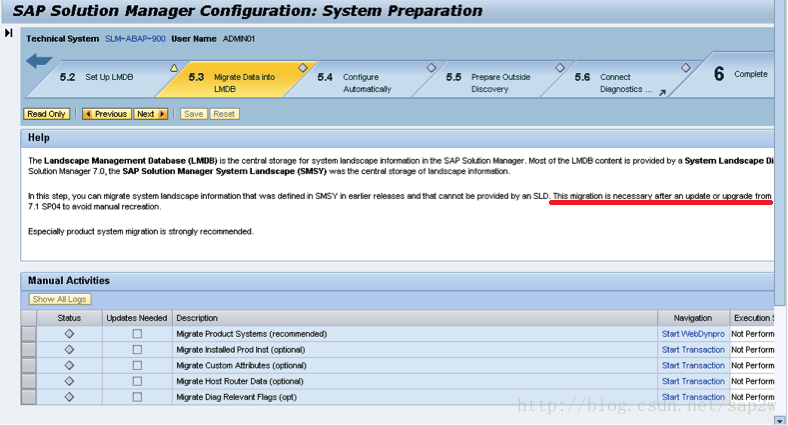Select row Migrate Host Router Data via row selector
This screenshot has height=425, width=788.
click(x=29, y=381)
